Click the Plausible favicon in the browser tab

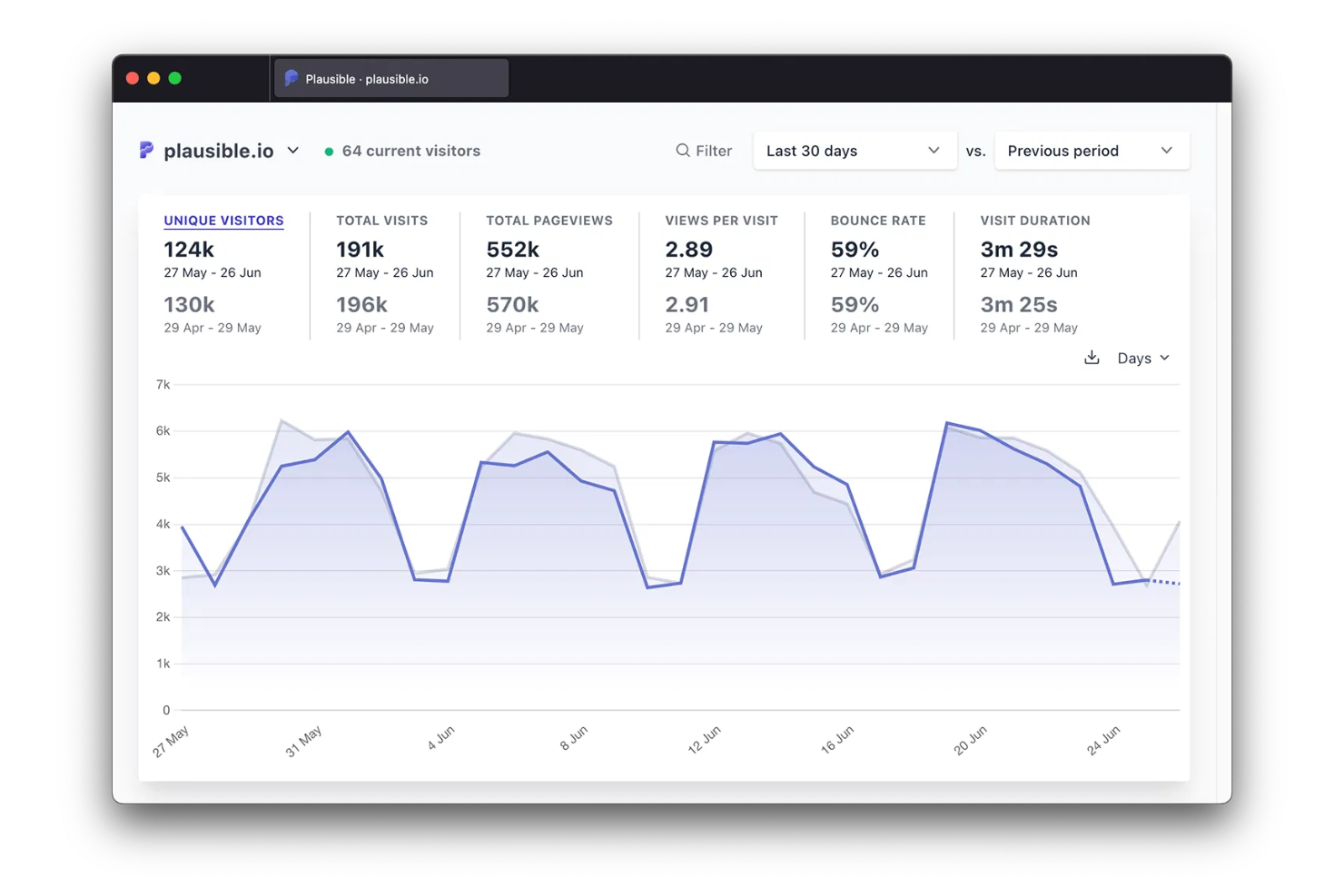tap(292, 78)
